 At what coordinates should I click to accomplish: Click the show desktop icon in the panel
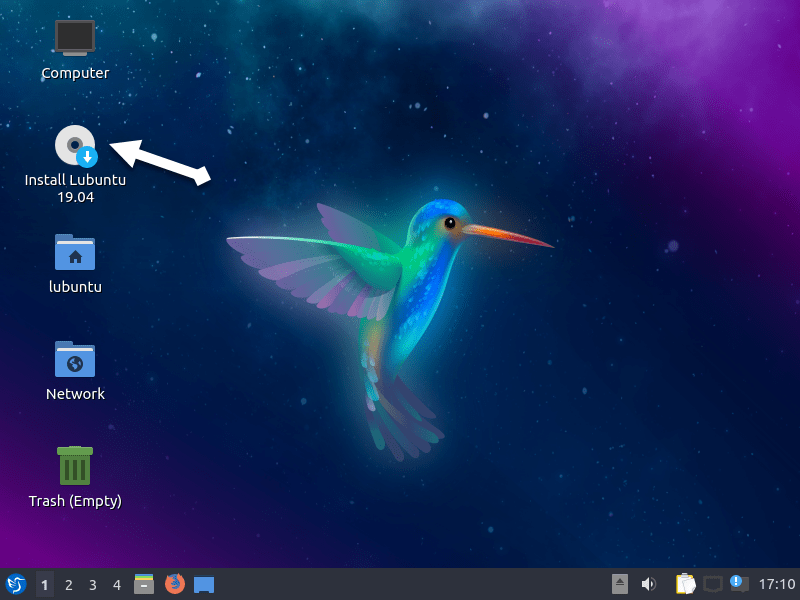pos(204,584)
